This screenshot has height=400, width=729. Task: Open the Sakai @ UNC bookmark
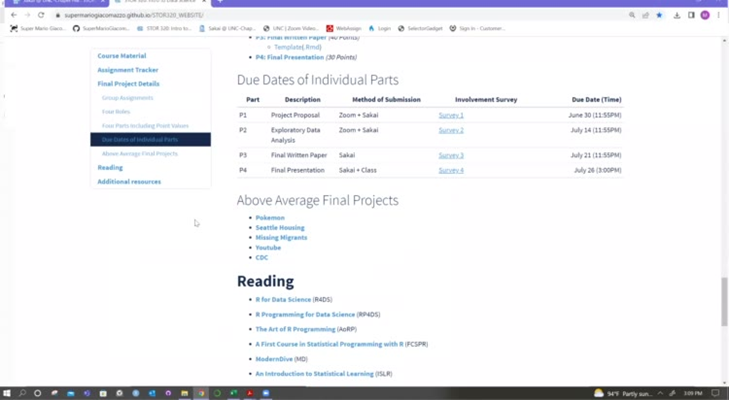coord(226,28)
